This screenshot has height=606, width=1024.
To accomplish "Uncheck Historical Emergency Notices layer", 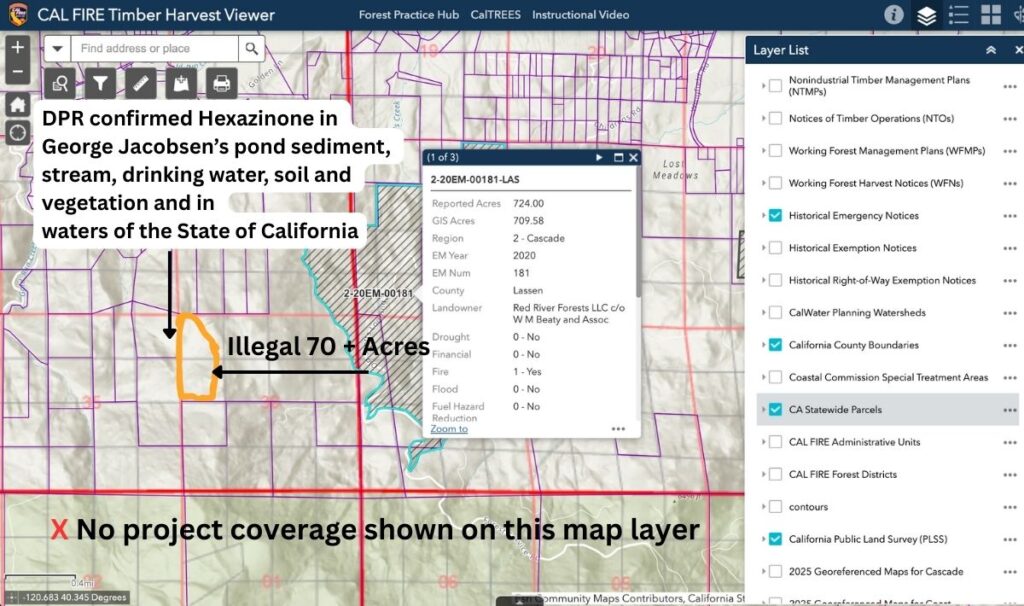I will click(775, 215).
